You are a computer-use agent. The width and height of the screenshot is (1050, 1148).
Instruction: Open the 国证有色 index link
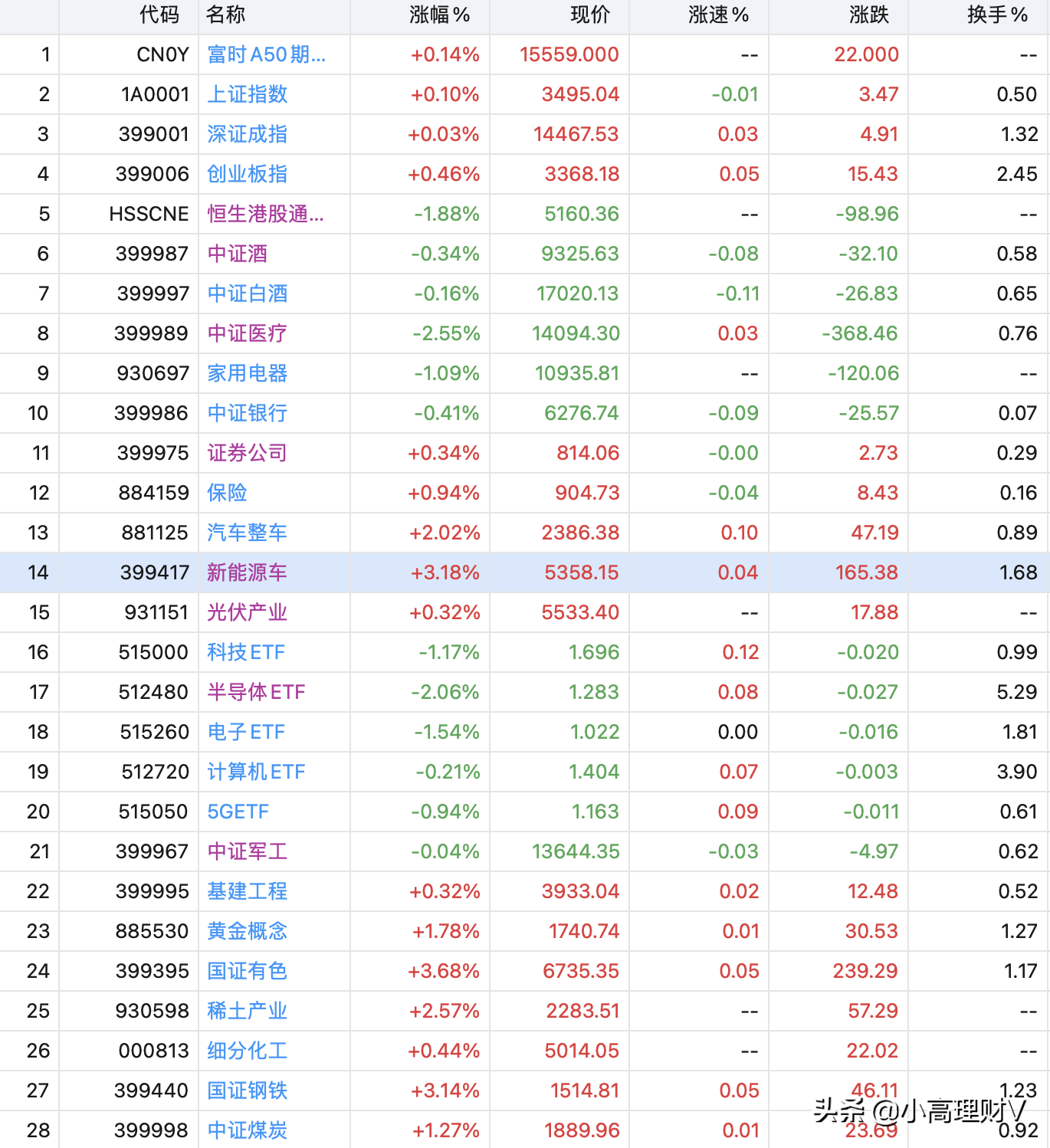point(247,971)
